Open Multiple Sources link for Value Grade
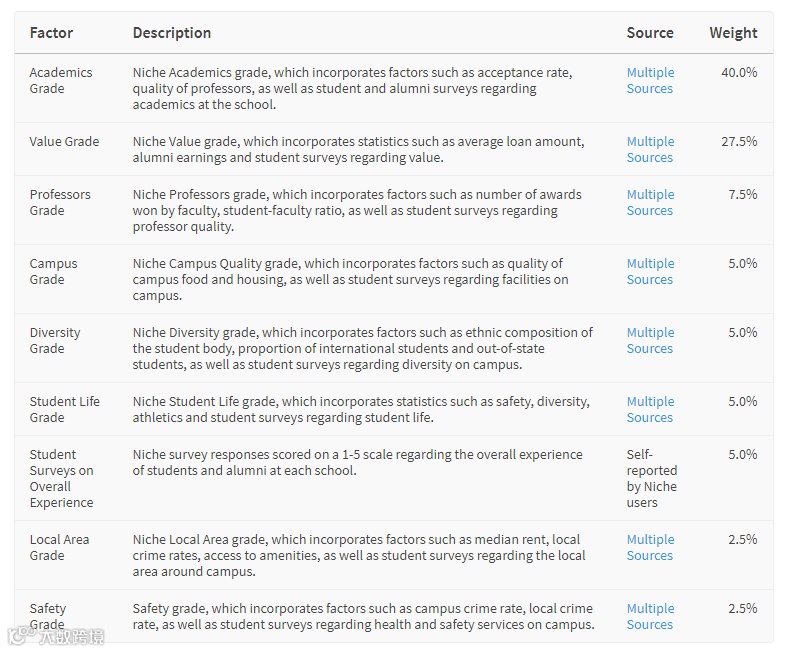This screenshot has height=652, width=789. tap(650, 149)
